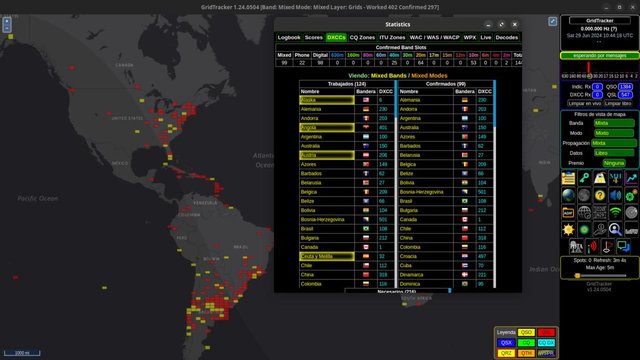Screen dimensions: 640x360
Task: Open the Premio filter dropdown
Action: [x=614, y=163]
